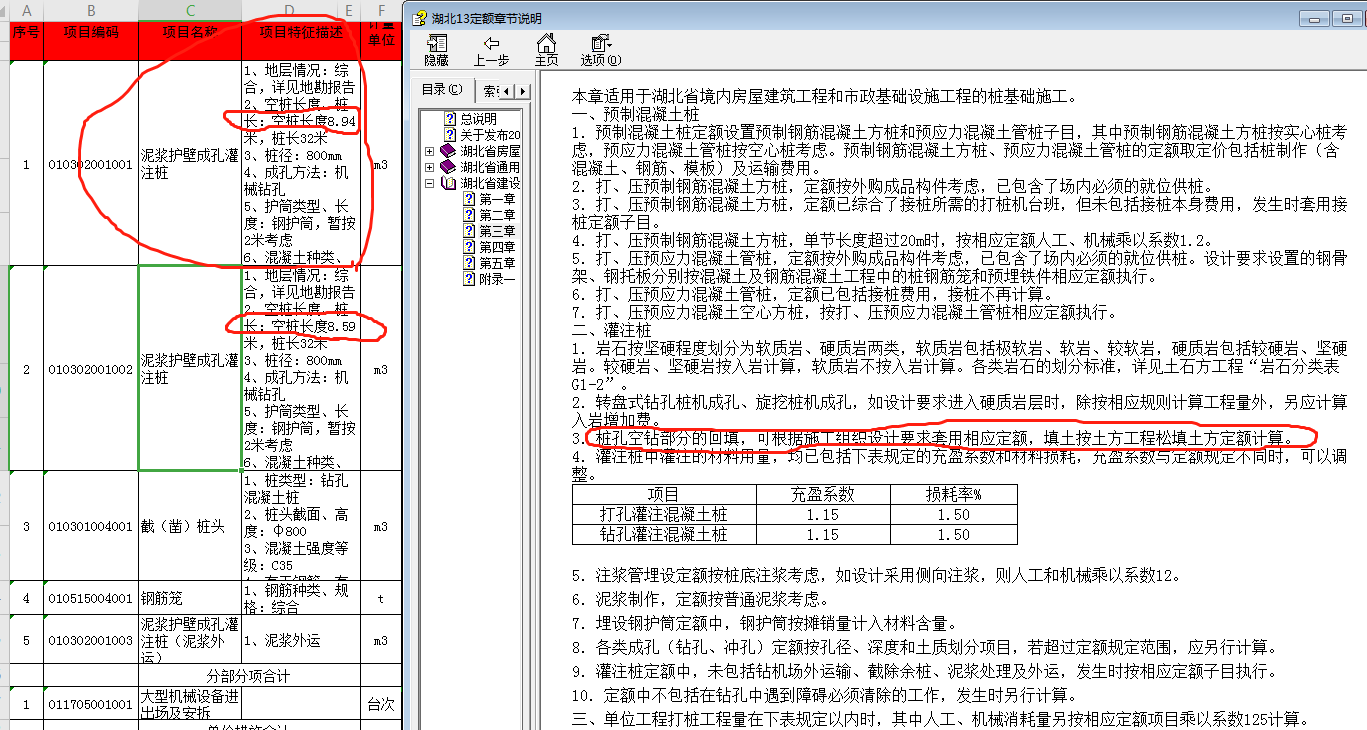Select cell with code 011705001001
1367x730 pixels.
(x=91, y=704)
